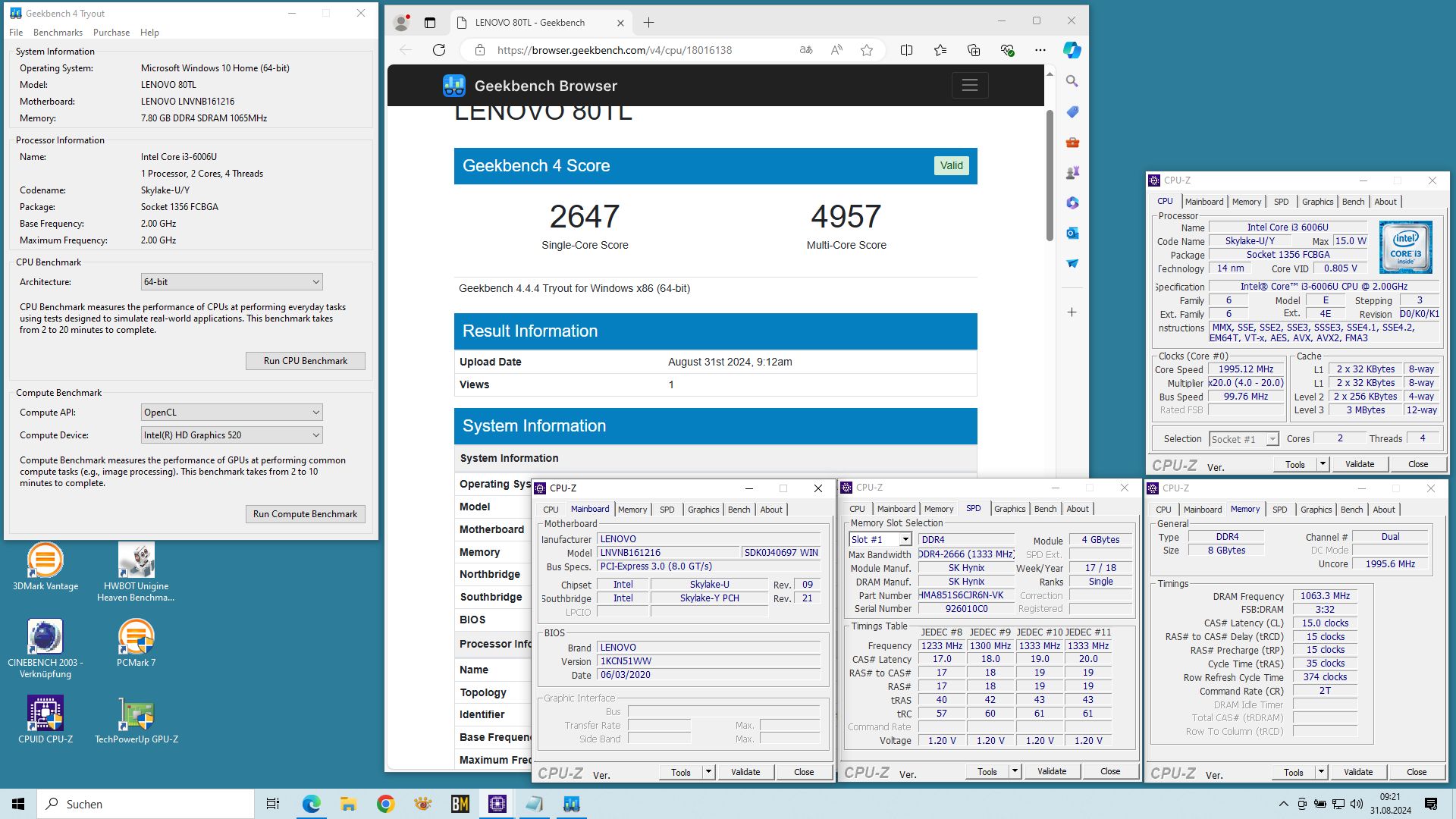
Task: Click Close button in CPU-Z CPU window
Action: 1418,464
